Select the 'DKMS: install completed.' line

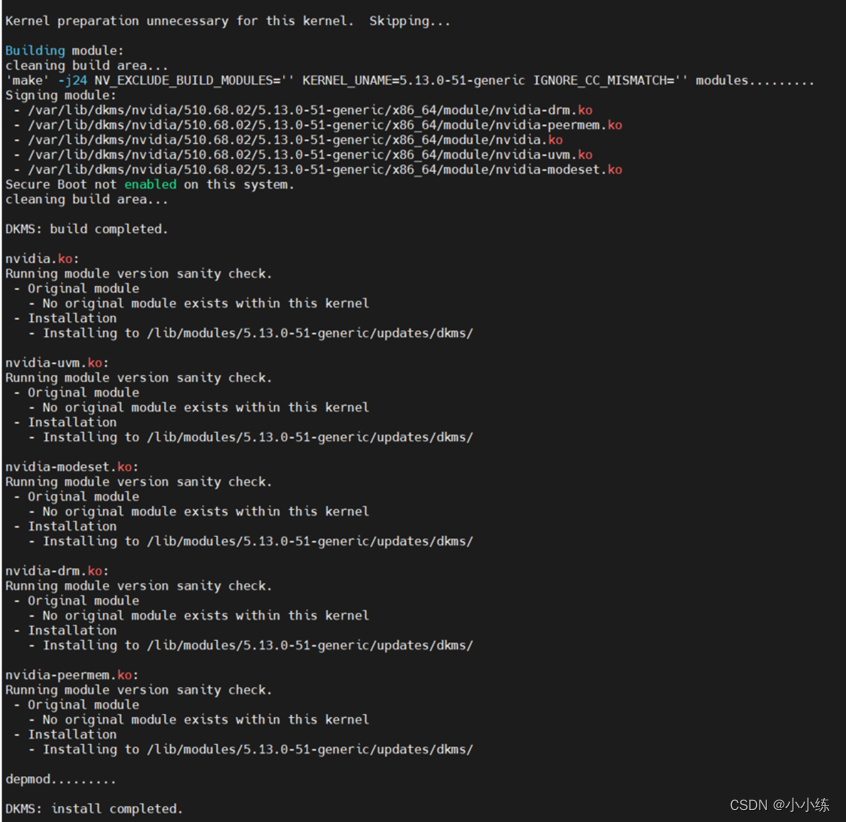(x=92, y=808)
